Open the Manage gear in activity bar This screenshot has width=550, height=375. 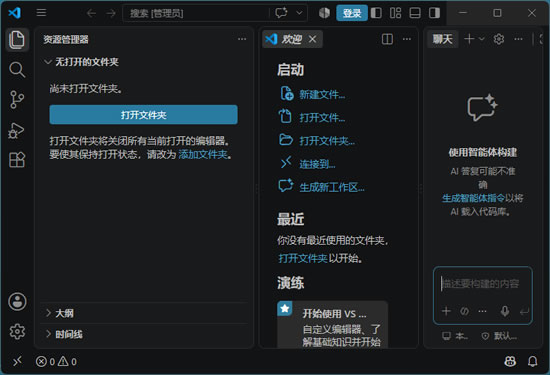point(17,331)
